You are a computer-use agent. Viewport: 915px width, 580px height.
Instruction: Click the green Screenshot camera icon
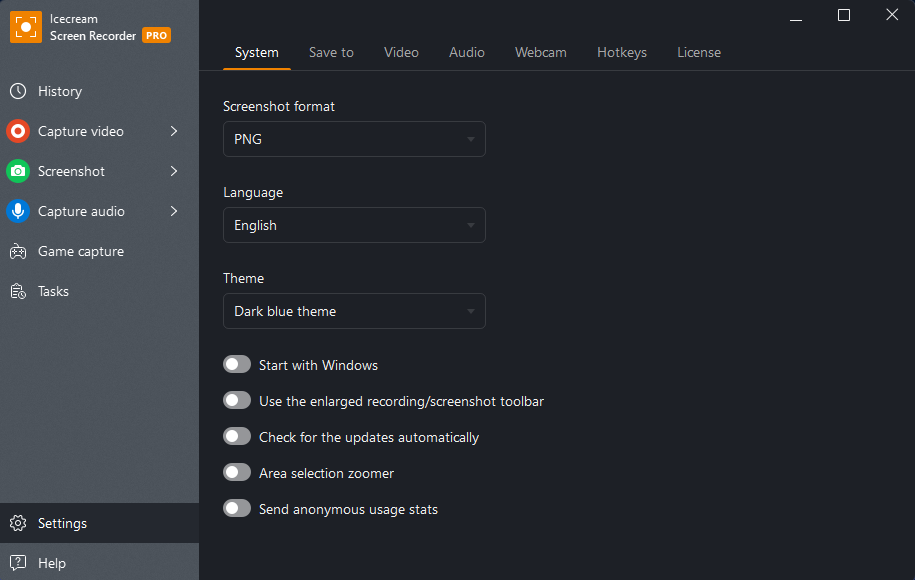click(x=18, y=171)
